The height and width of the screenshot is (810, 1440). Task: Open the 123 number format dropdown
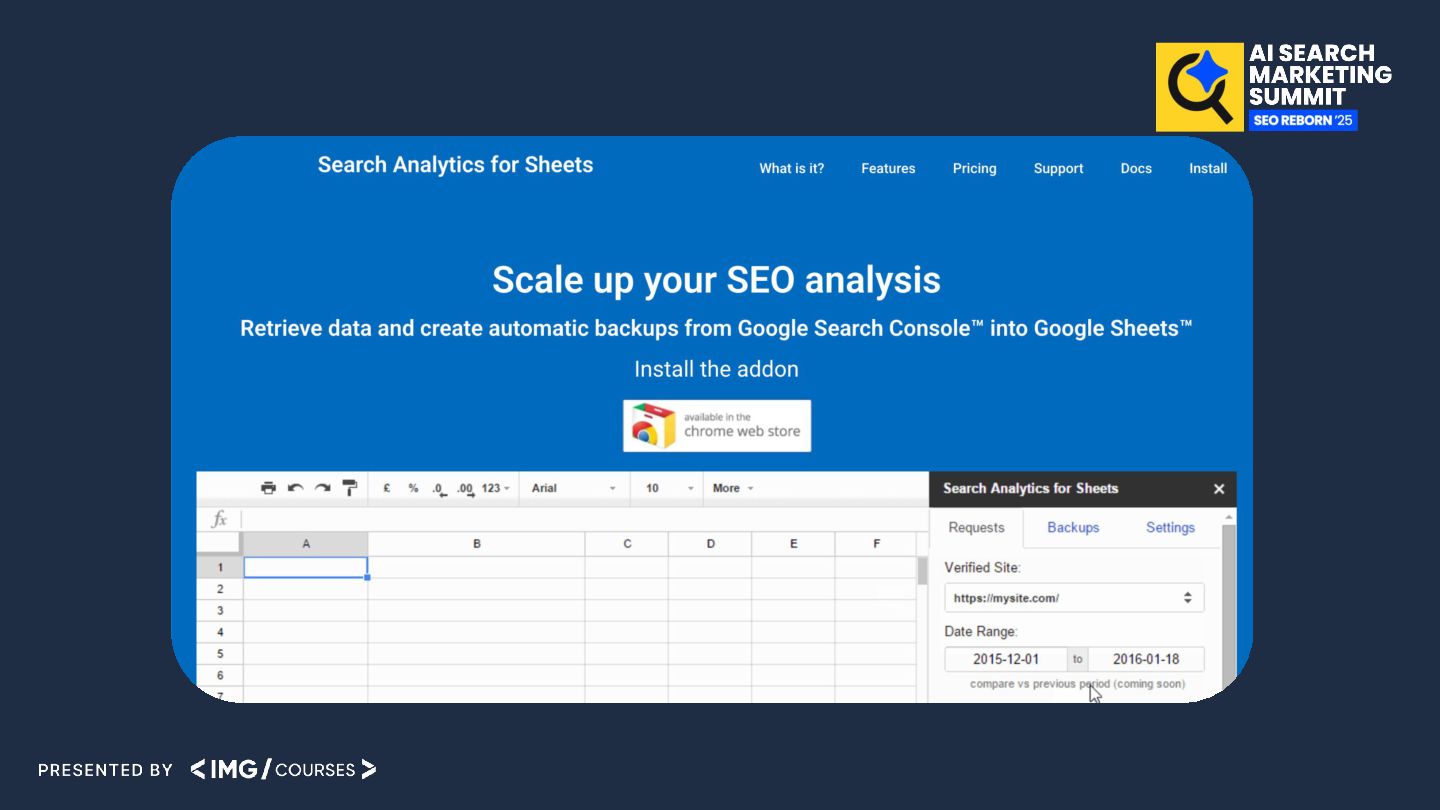[x=496, y=488]
